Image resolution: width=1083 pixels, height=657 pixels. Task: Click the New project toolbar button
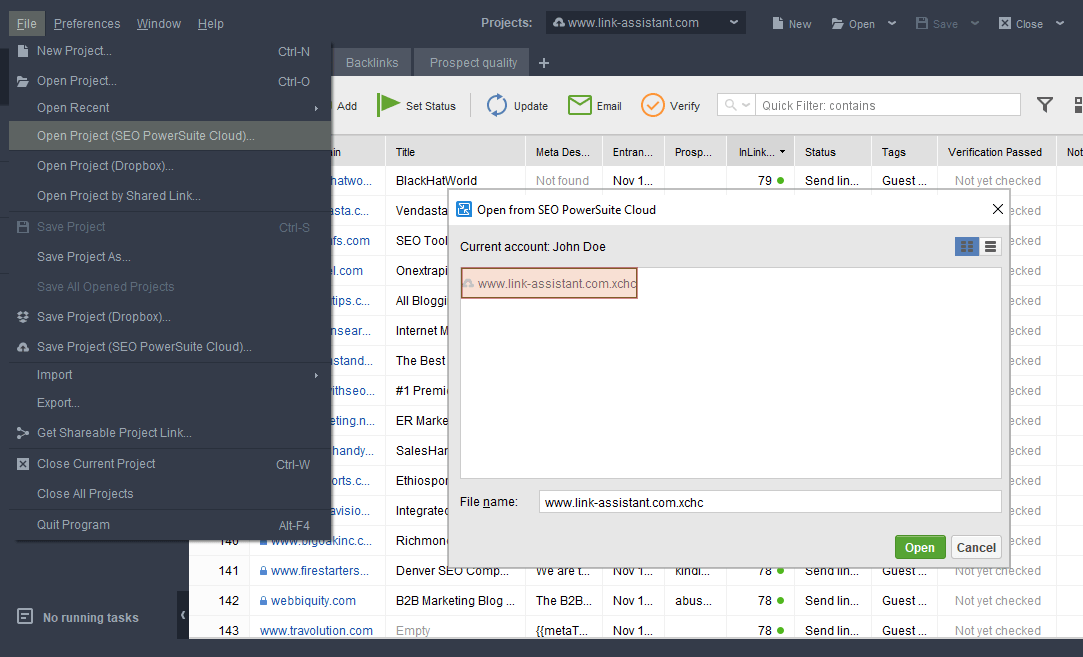point(792,23)
